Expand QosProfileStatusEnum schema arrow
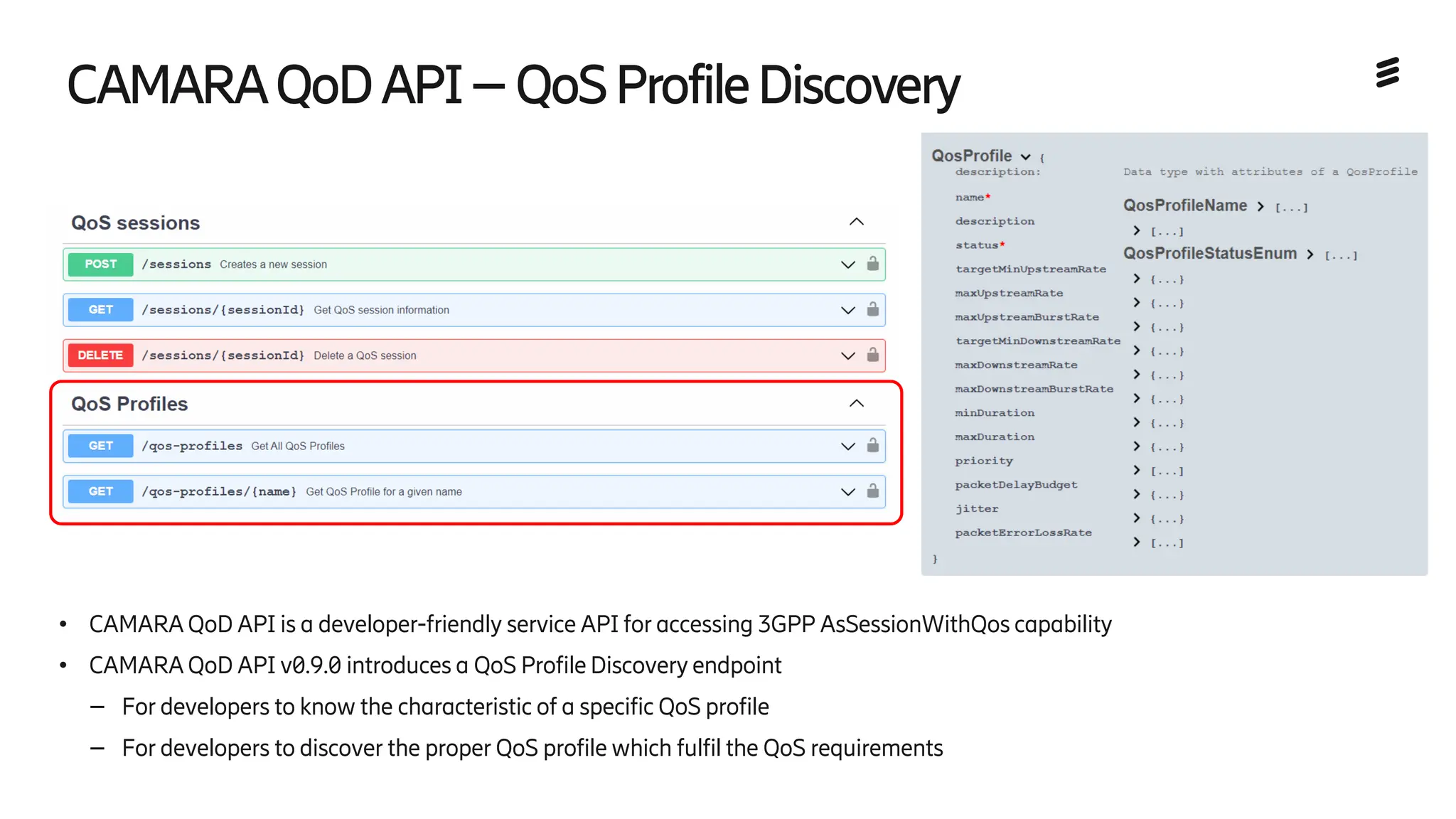Image resolution: width=1456 pixels, height=819 pixels. (1310, 255)
